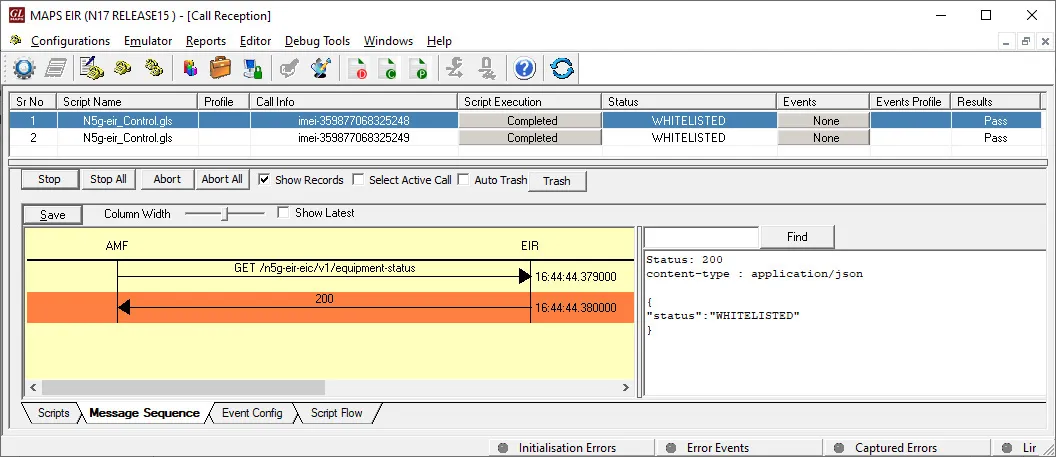The height and width of the screenshot is (457, 1056).
Task: Click the Find search text field
Action: coord(702,237)
